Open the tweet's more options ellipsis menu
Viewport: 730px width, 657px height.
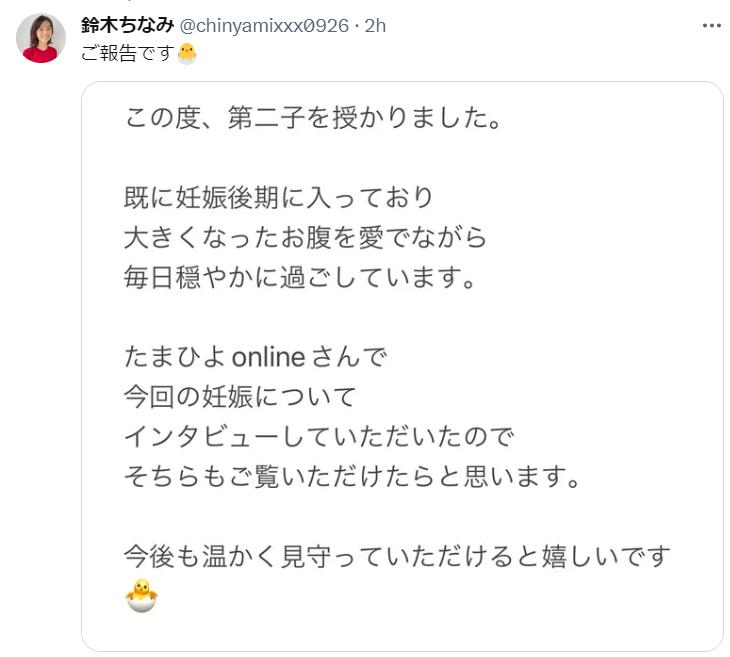click(x=711, y=26)
